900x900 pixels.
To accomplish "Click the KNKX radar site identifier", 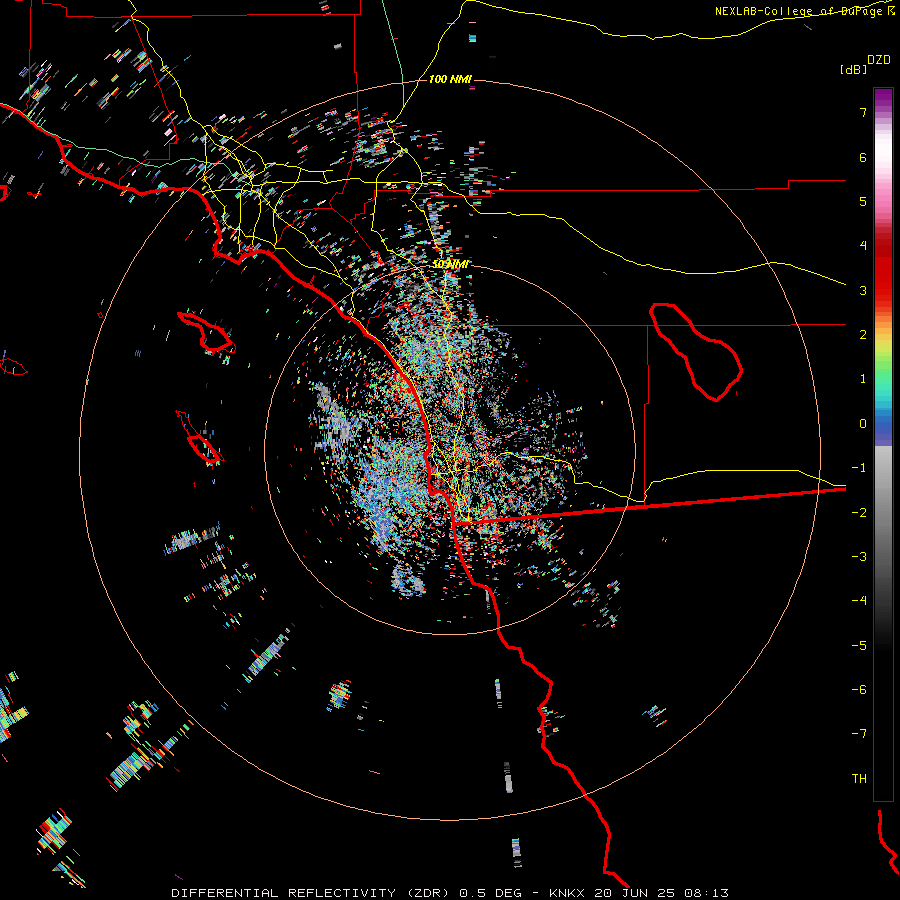I will 568,893.
